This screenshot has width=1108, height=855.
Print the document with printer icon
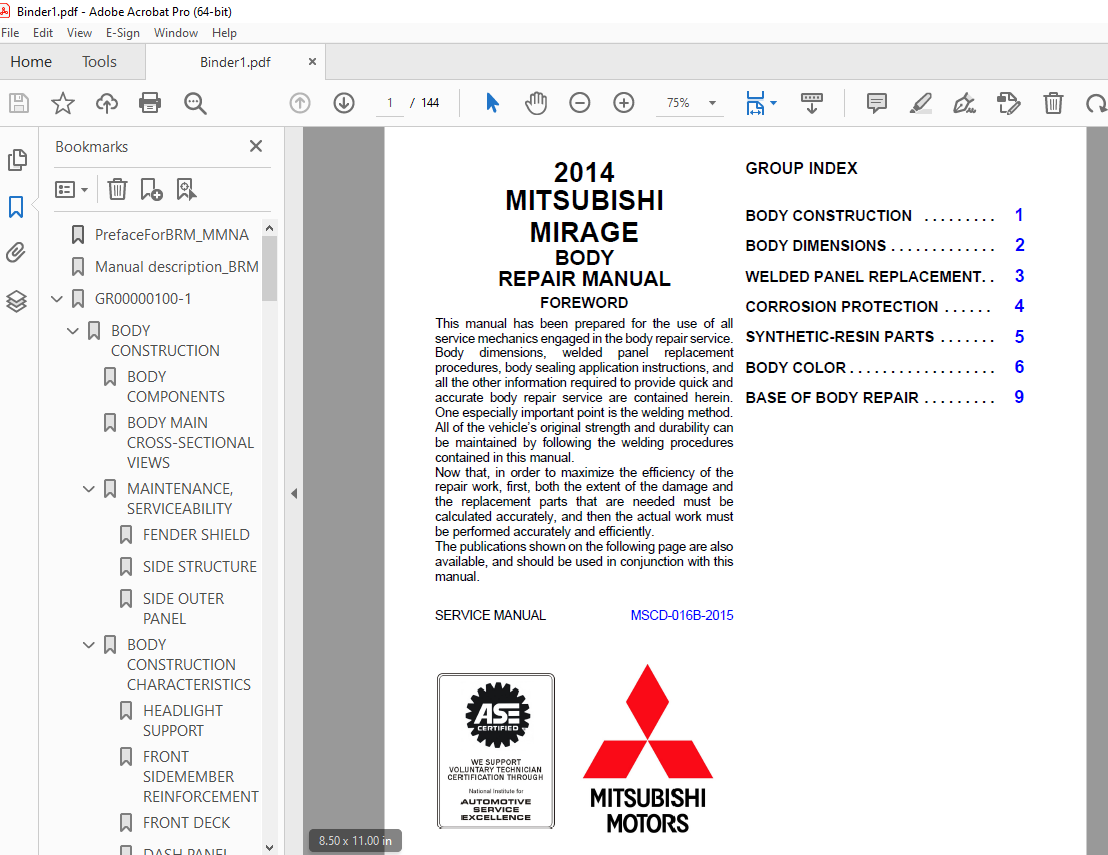click(x=150, y=103)
